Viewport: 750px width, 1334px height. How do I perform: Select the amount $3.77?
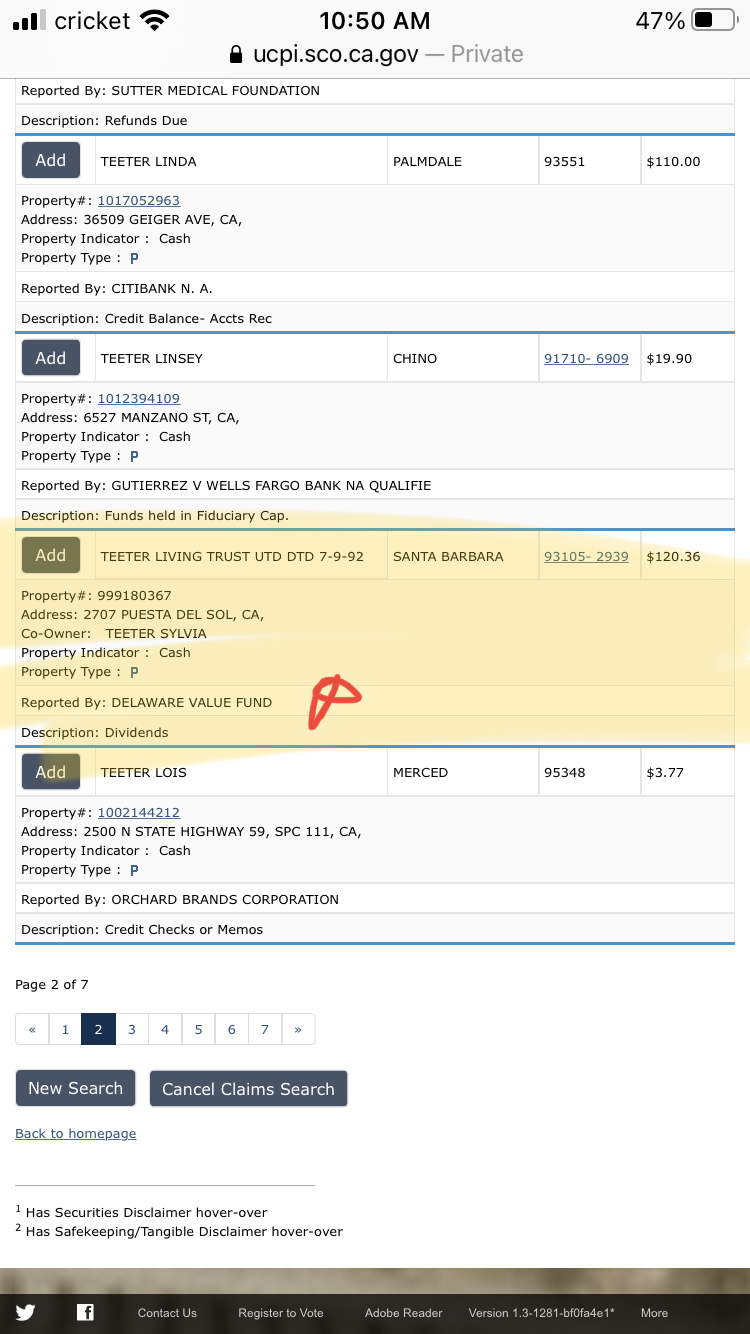click(x=666, y=773)
